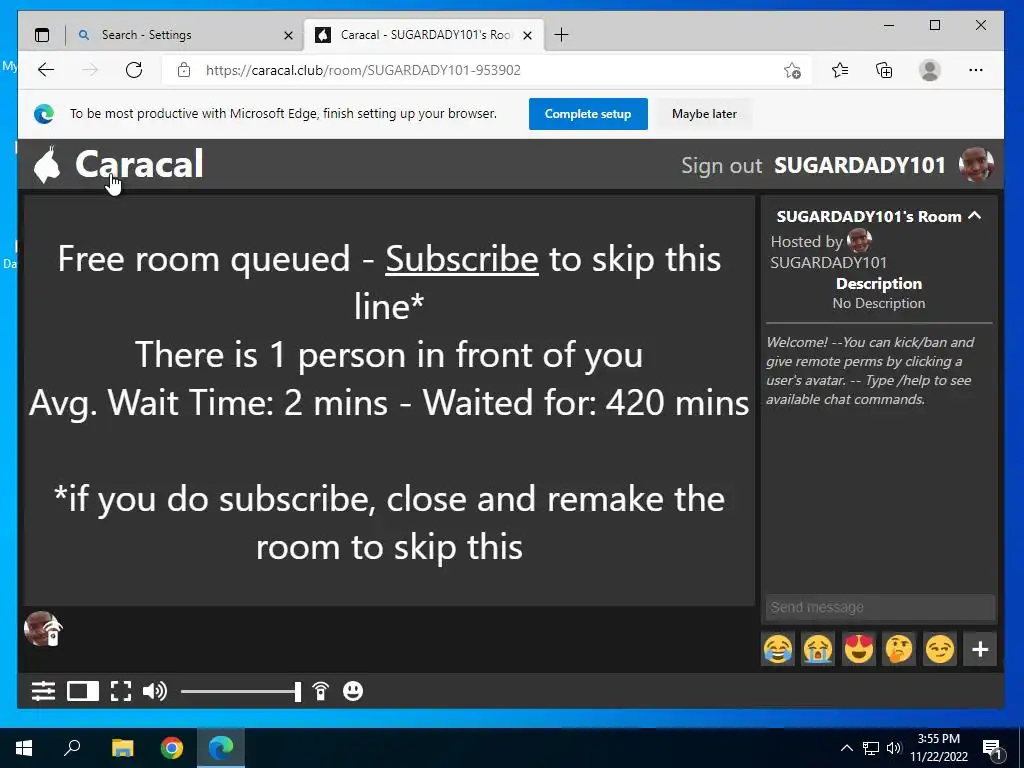Adjust the room volume slider

click(241, 692)
